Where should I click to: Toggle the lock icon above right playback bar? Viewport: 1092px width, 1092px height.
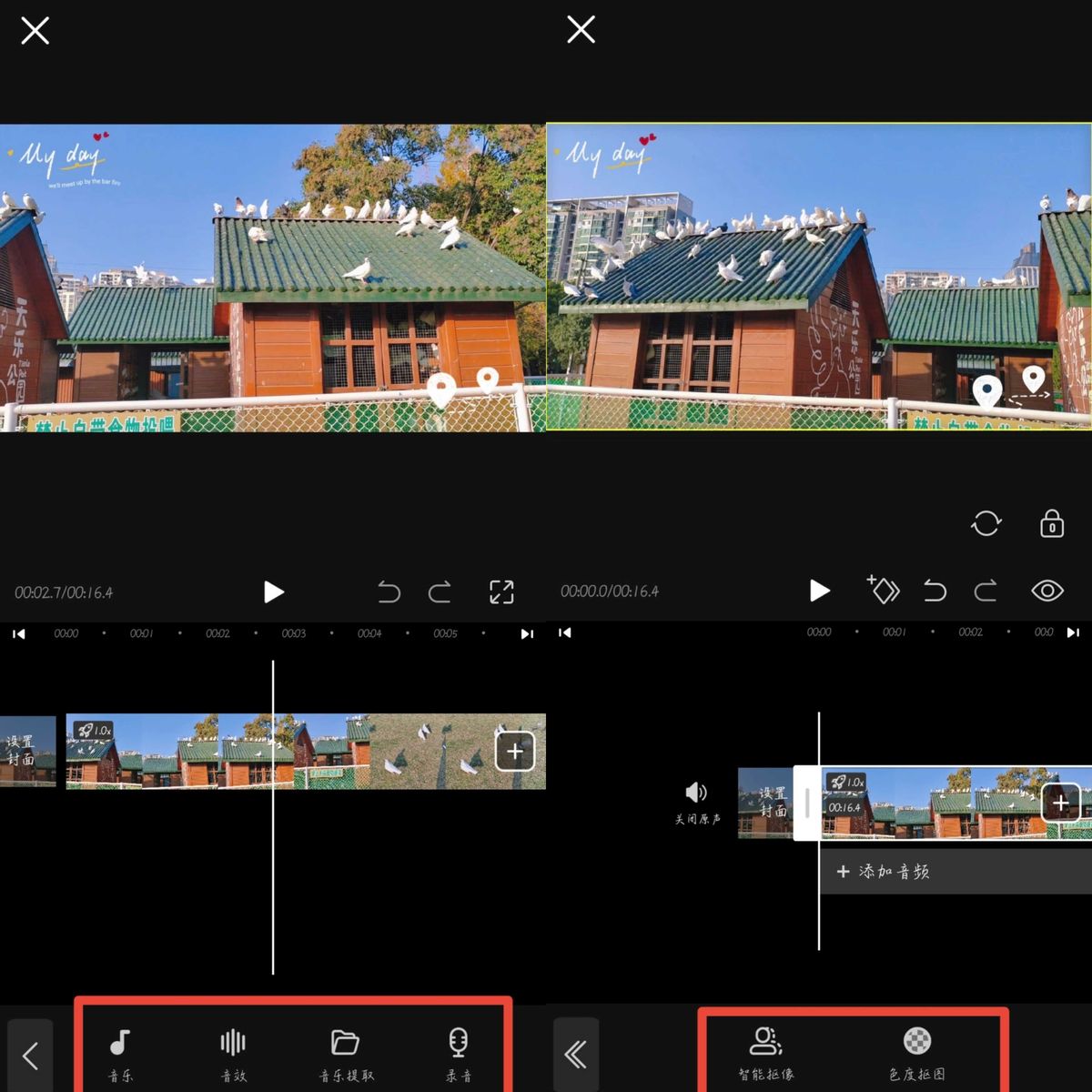pos(1052,523)
